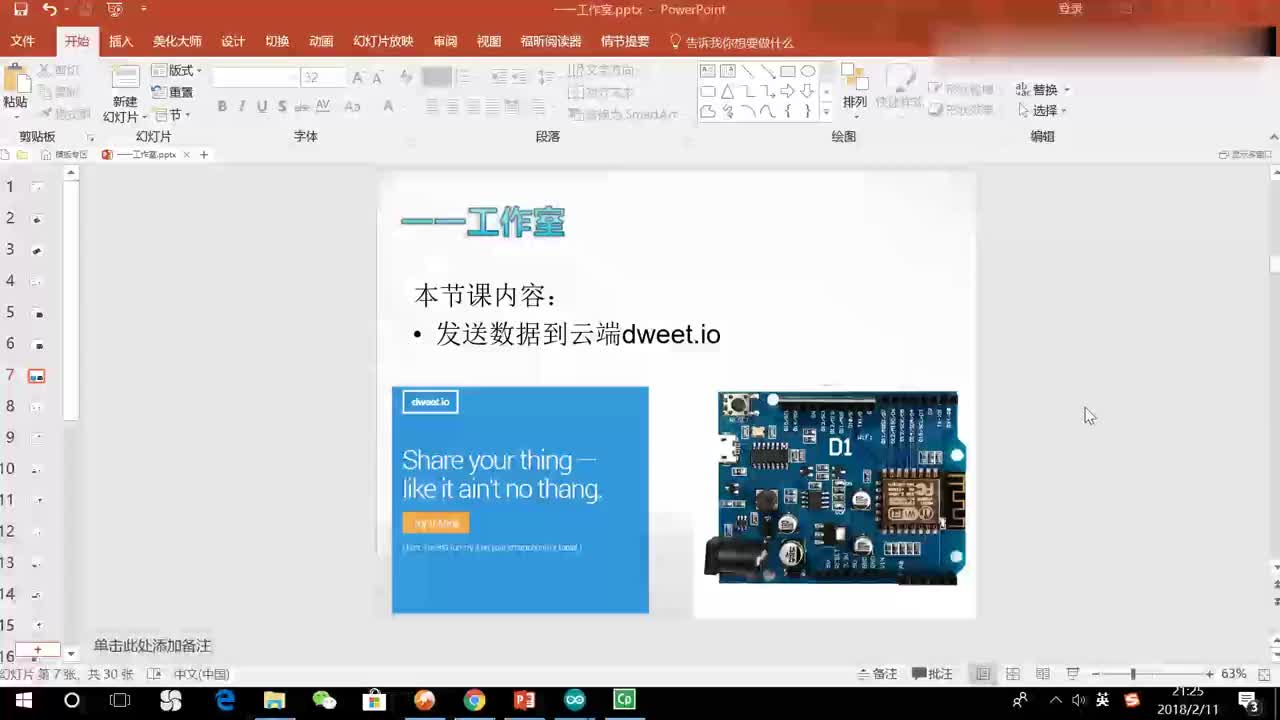Select slide 7 thumbnail in the panel

pyautogui.click(x=37, y=376)
